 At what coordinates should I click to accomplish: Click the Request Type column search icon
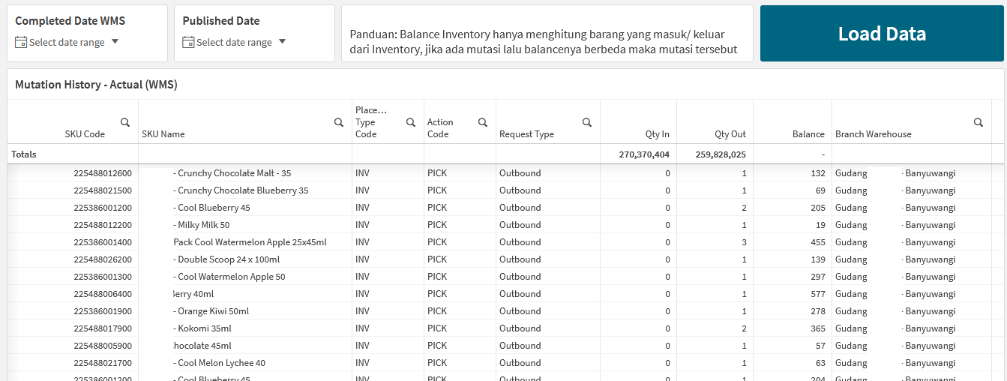586,122
